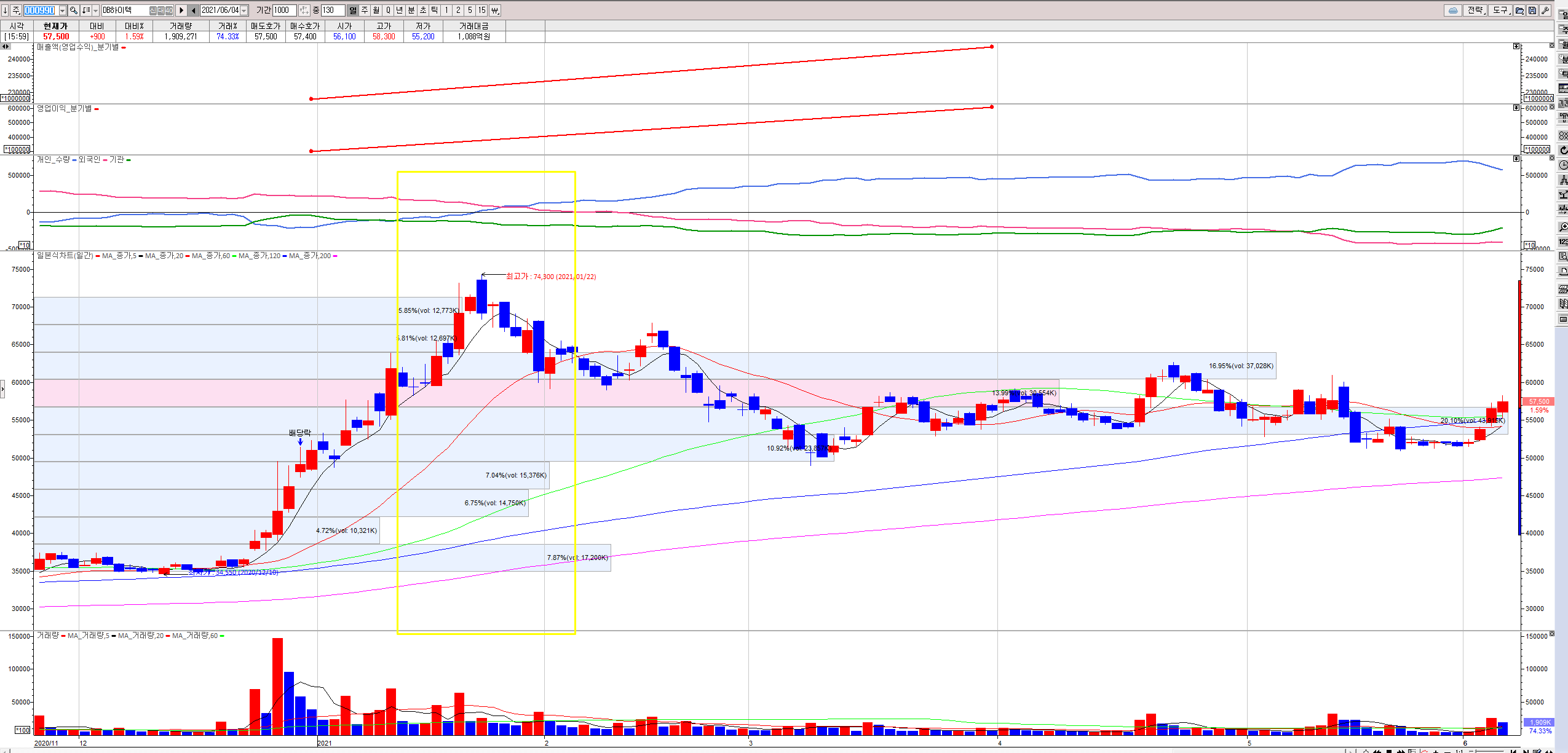This screenshot has width=1568, height=753.
Task: Collapse the 영업이익 pane with arrow button
Action: pos(1516,108)
